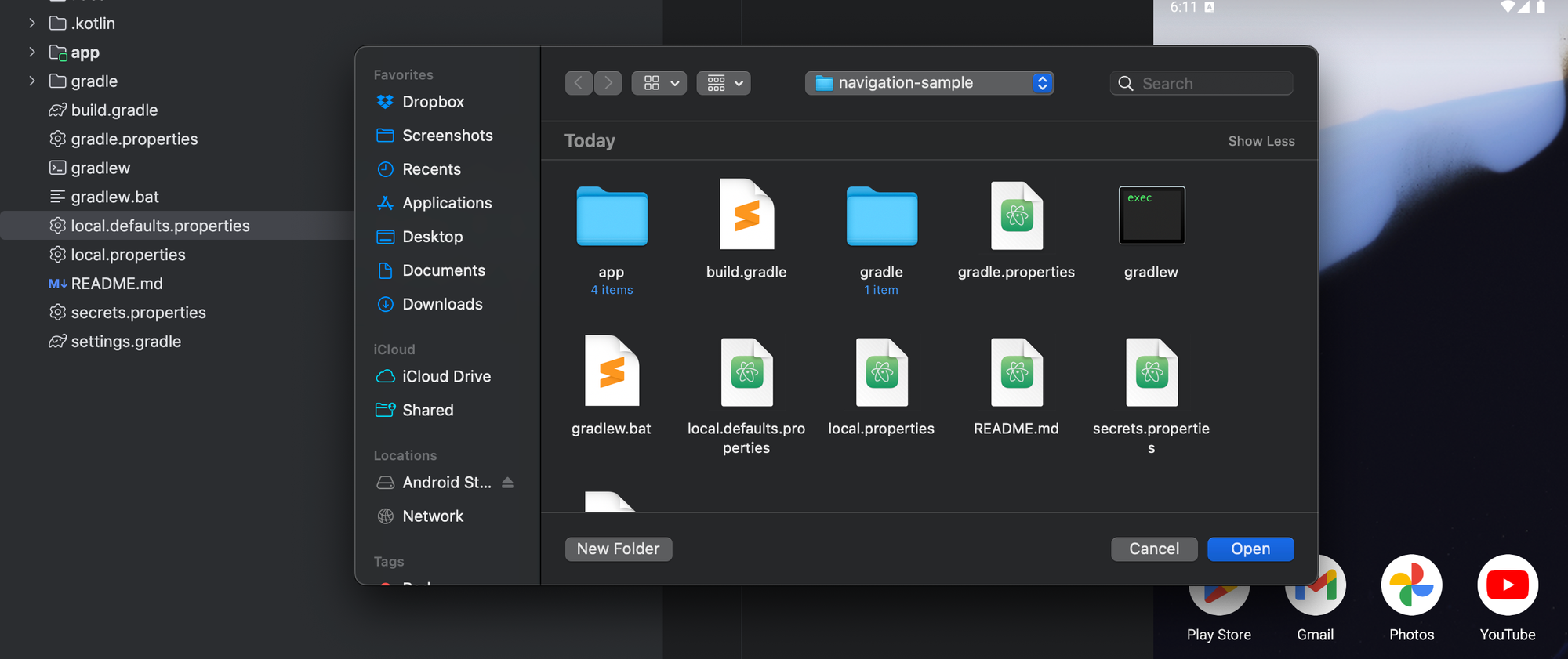Select secrets.properties in file dialog
1568x659 pixels.
tap(1151, 396)
